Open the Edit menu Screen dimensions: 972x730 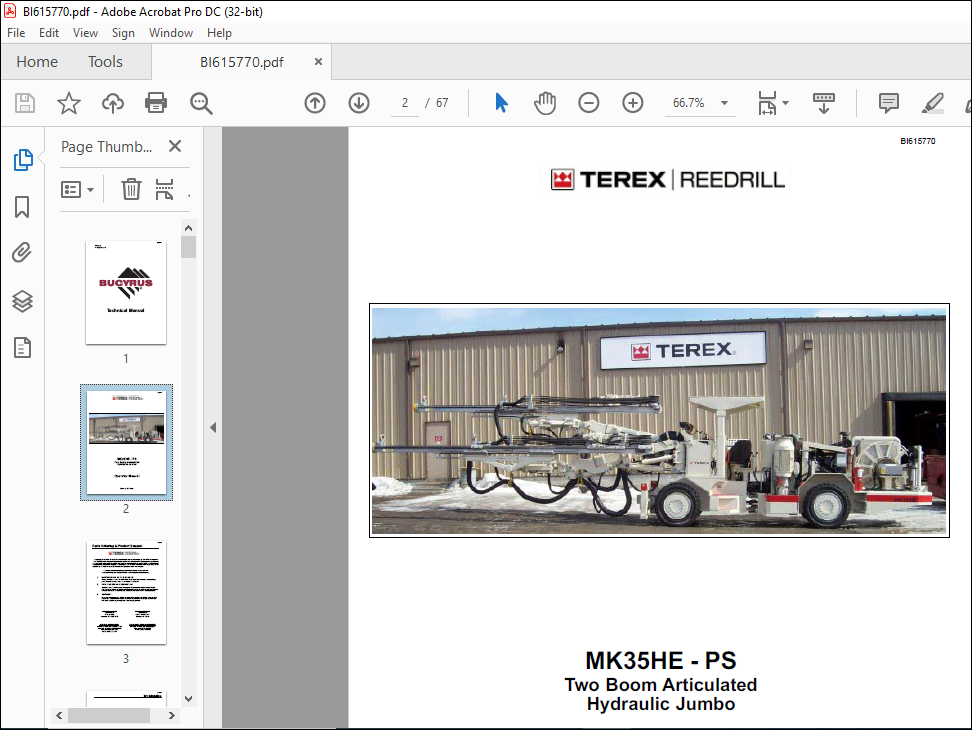coord(48,33)
